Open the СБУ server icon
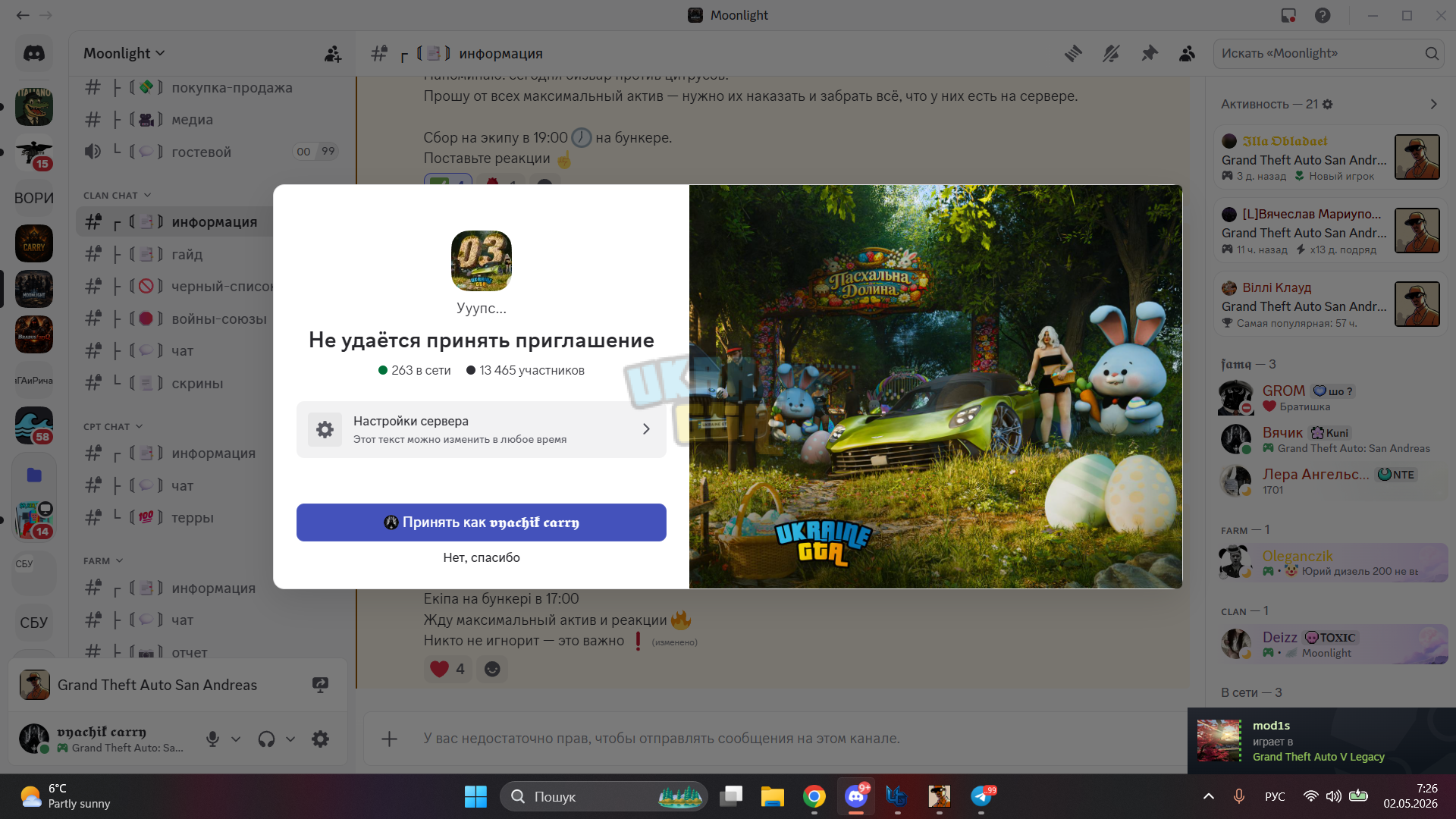1456x819 pixels. [34, 623]
